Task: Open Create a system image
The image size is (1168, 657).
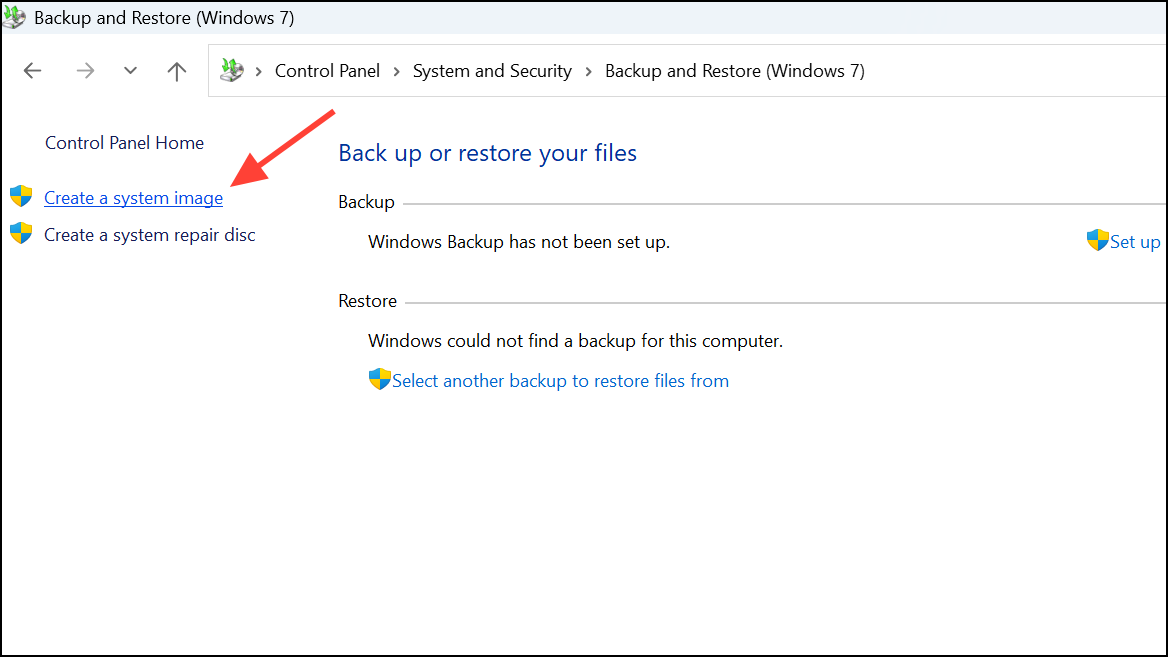Action: pyautogui.click(x=133, y=197)
